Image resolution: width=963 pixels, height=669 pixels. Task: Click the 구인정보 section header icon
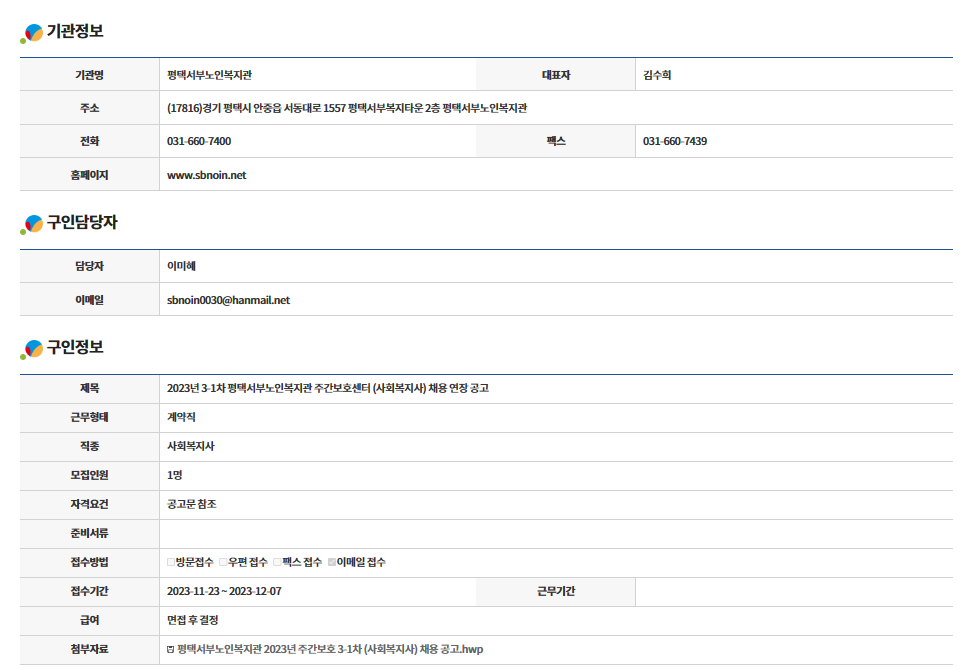pos(32,349)
